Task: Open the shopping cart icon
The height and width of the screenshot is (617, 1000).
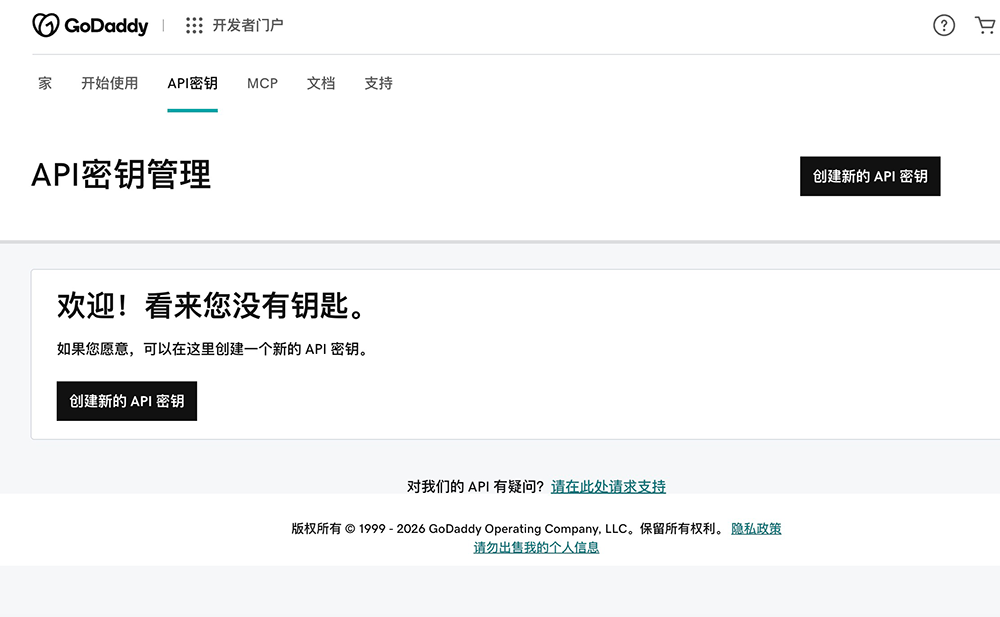Action: (985, 26)
